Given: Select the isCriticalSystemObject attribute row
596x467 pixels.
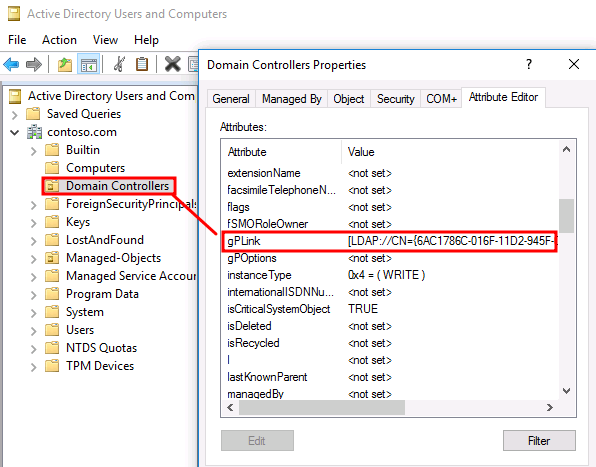Looking at the screenshot, I should (390, 309).
